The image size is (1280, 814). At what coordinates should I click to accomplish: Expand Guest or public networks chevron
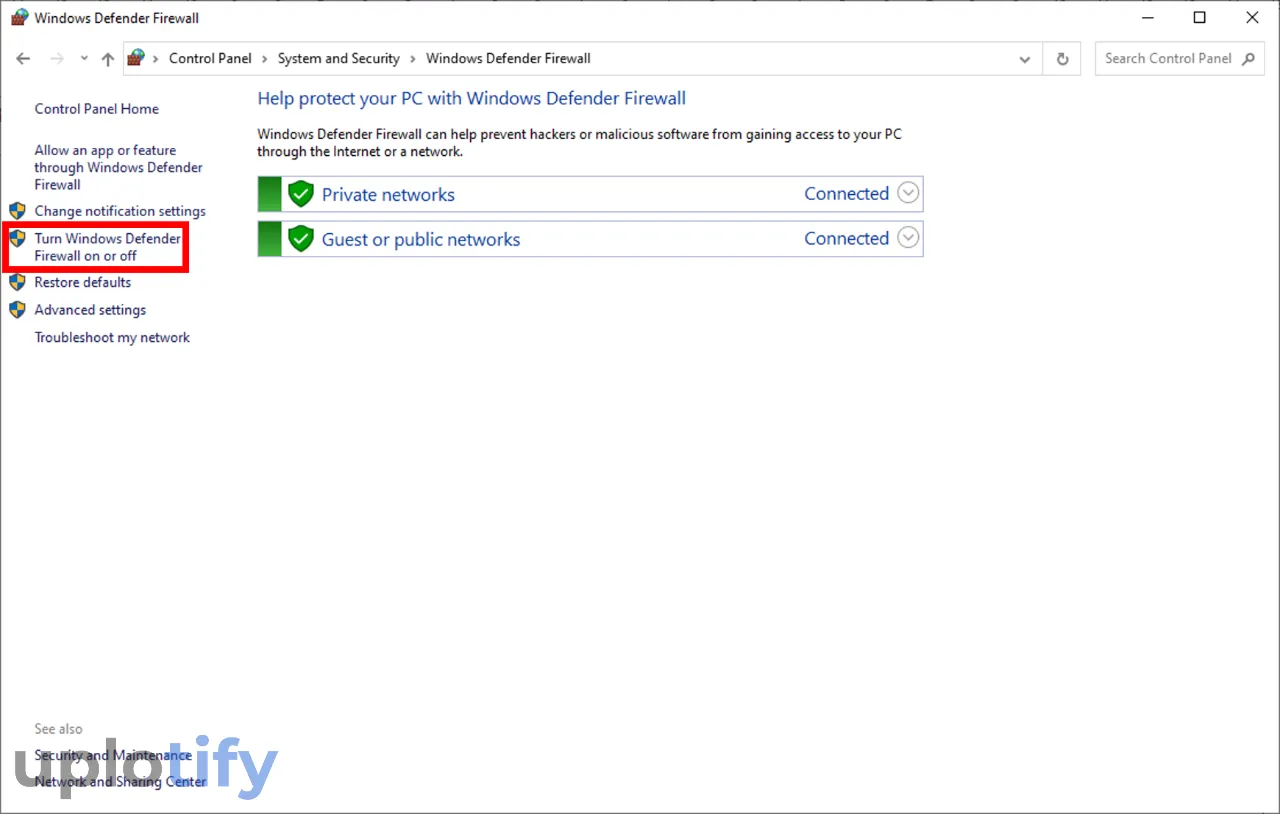[908, 238]
